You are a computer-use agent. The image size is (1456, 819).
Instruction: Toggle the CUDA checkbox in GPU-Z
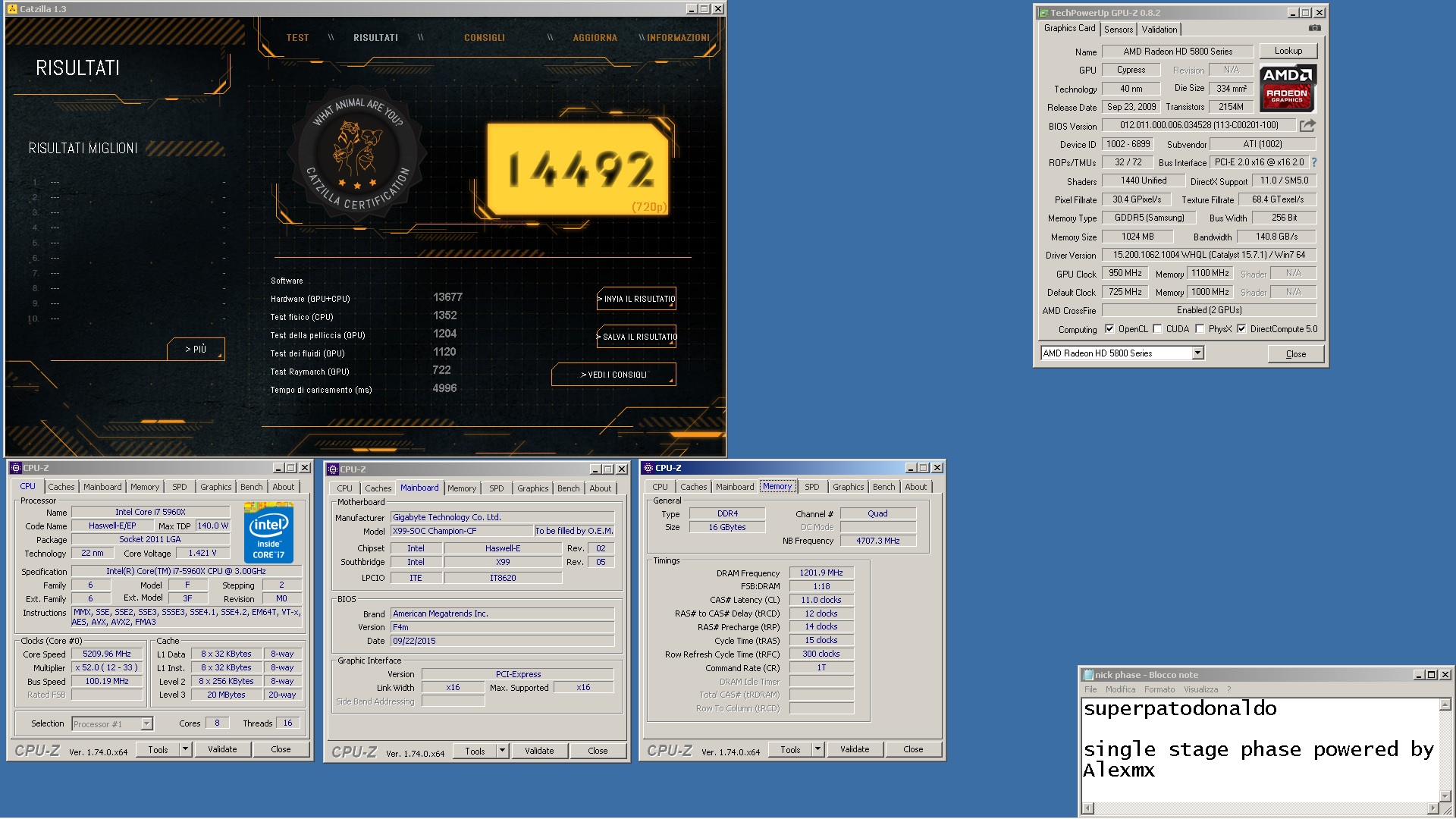coord(1157,329)
